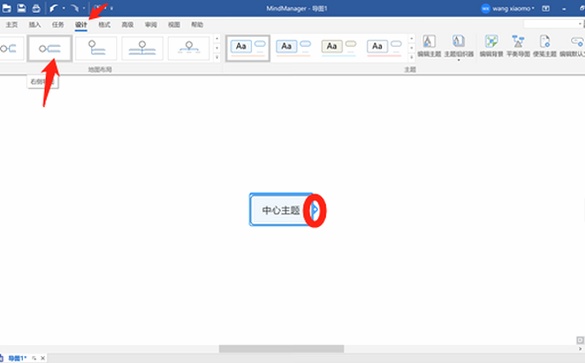Screen dimensions: 585x363
Task: Choose the split tree layout with two lines
Action: (142, 48)
